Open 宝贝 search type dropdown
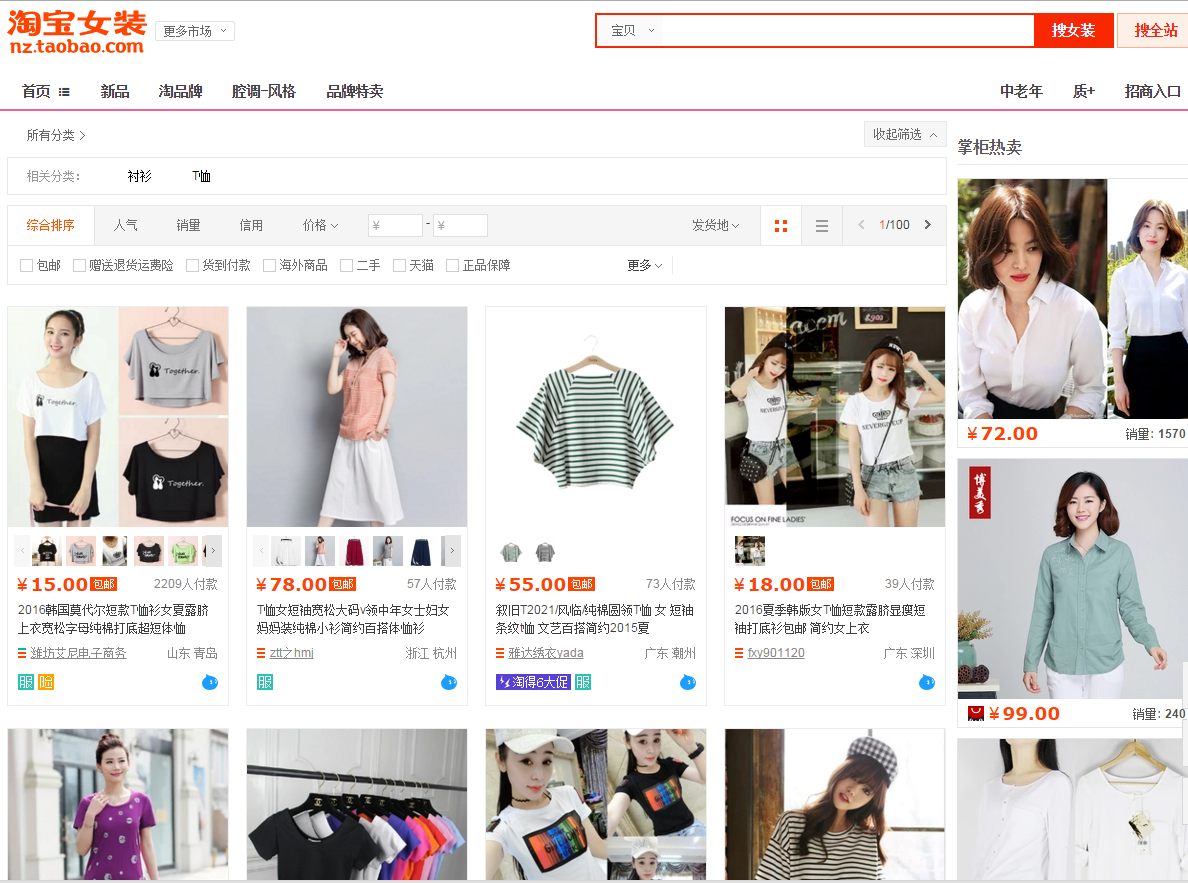This screenshot has width=1188, height=883. click(x=632, y=31)
